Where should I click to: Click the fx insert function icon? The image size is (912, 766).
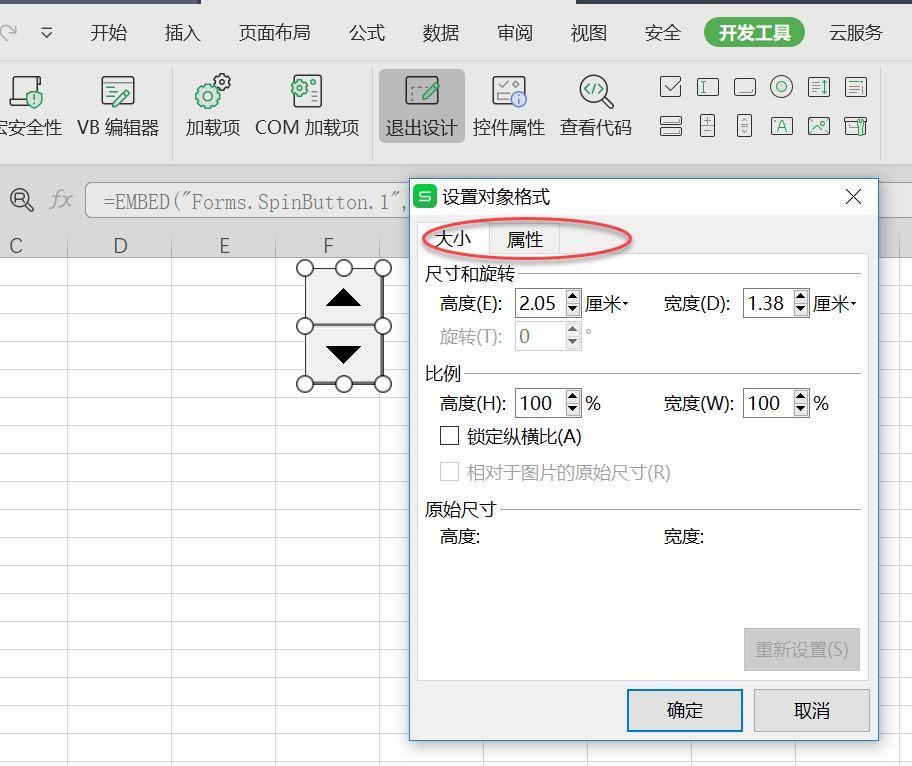click(x=60, y=199)
